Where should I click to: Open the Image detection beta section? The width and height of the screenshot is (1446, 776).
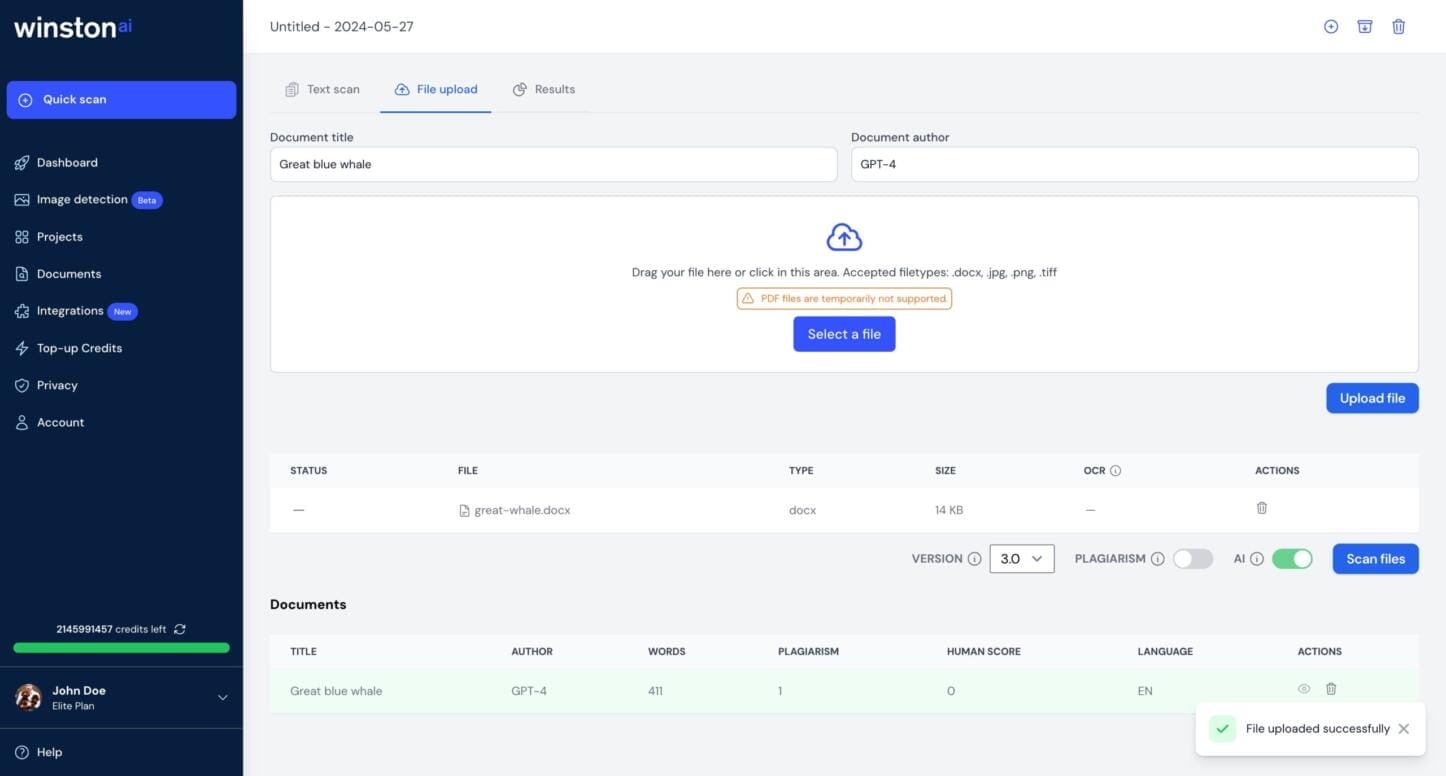pos(81,199)
